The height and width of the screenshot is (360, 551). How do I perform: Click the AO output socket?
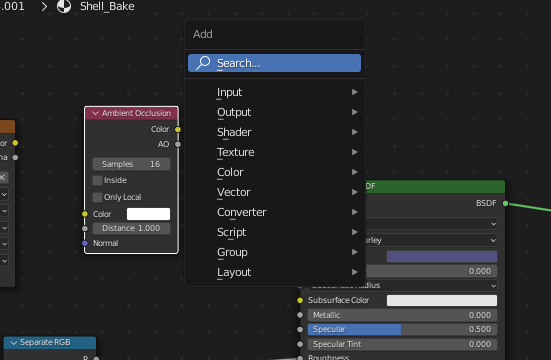(x=178, y=144)
